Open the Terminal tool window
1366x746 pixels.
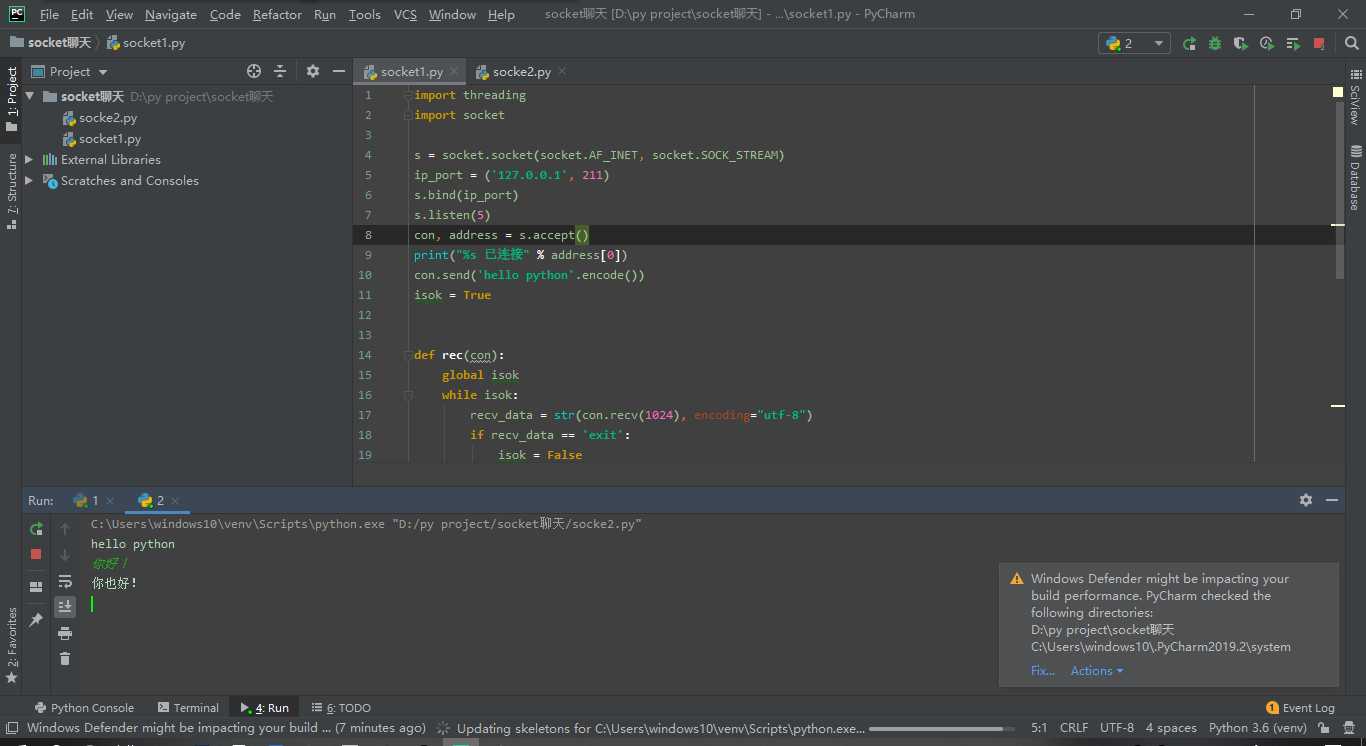187,707
